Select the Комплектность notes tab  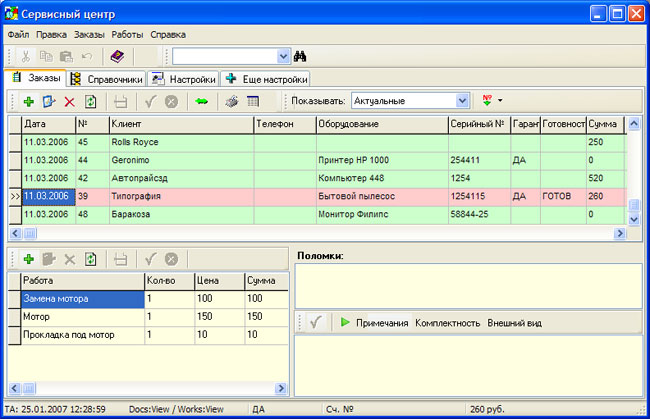tap(447, 323)
